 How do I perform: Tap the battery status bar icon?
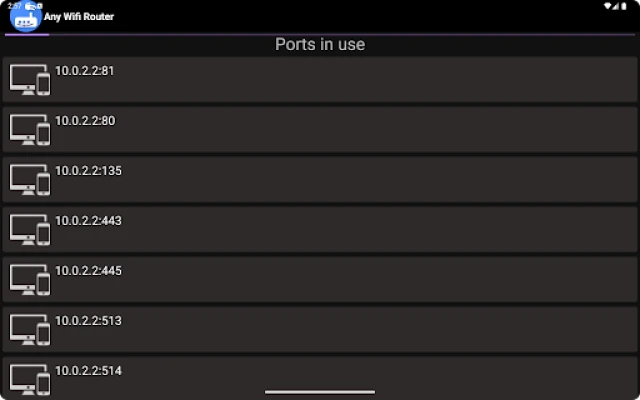click(622, 6)
